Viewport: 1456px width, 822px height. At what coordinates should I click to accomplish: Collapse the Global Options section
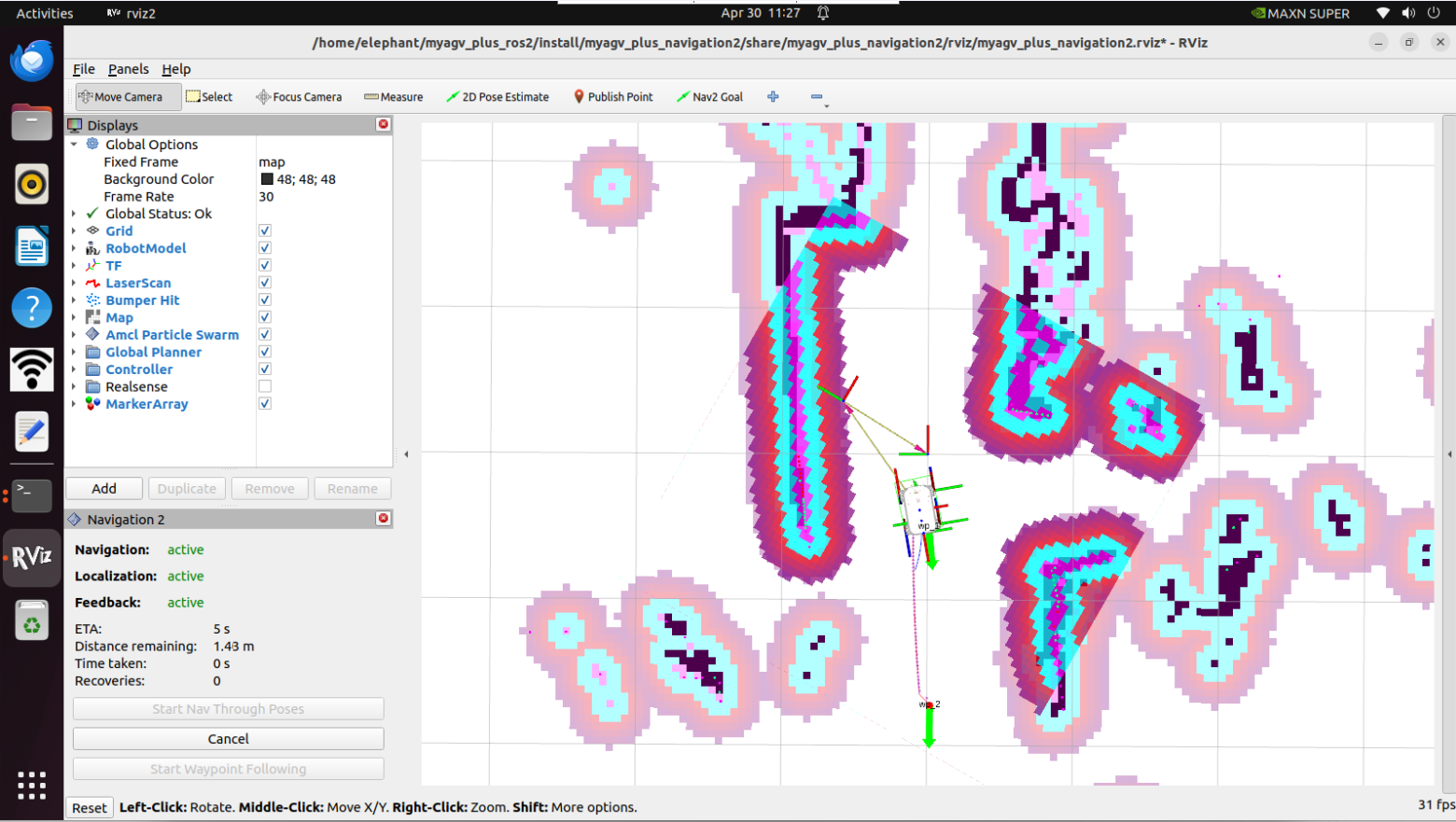pyautogui.click(x=74, y=144)
